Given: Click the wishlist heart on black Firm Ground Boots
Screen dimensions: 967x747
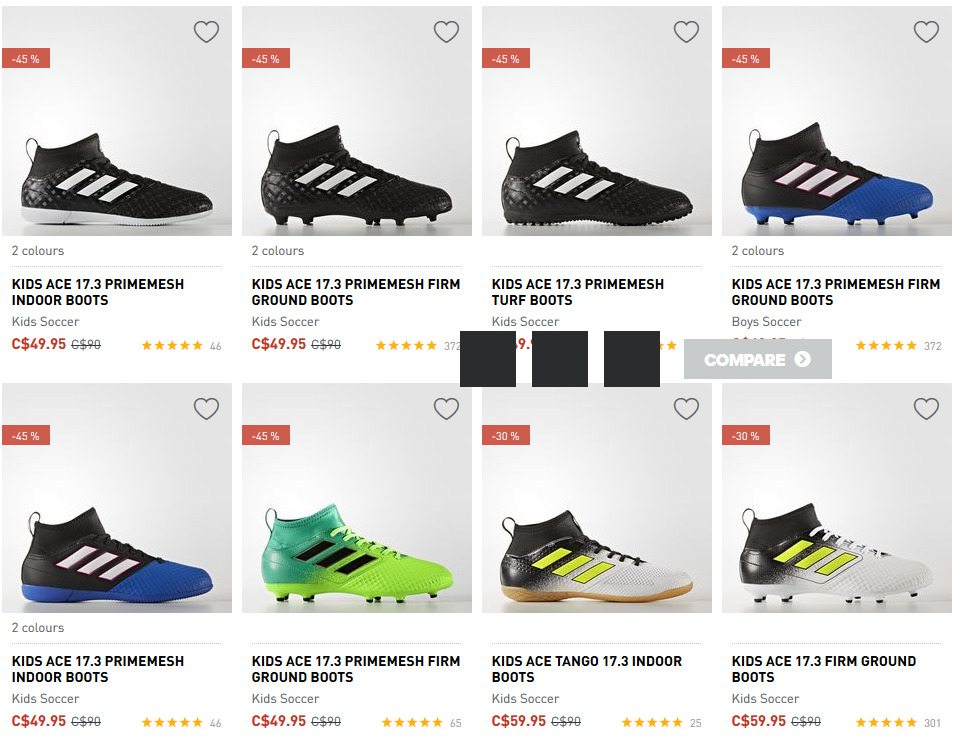Looking at the screenshot, I should coord(446,31).
